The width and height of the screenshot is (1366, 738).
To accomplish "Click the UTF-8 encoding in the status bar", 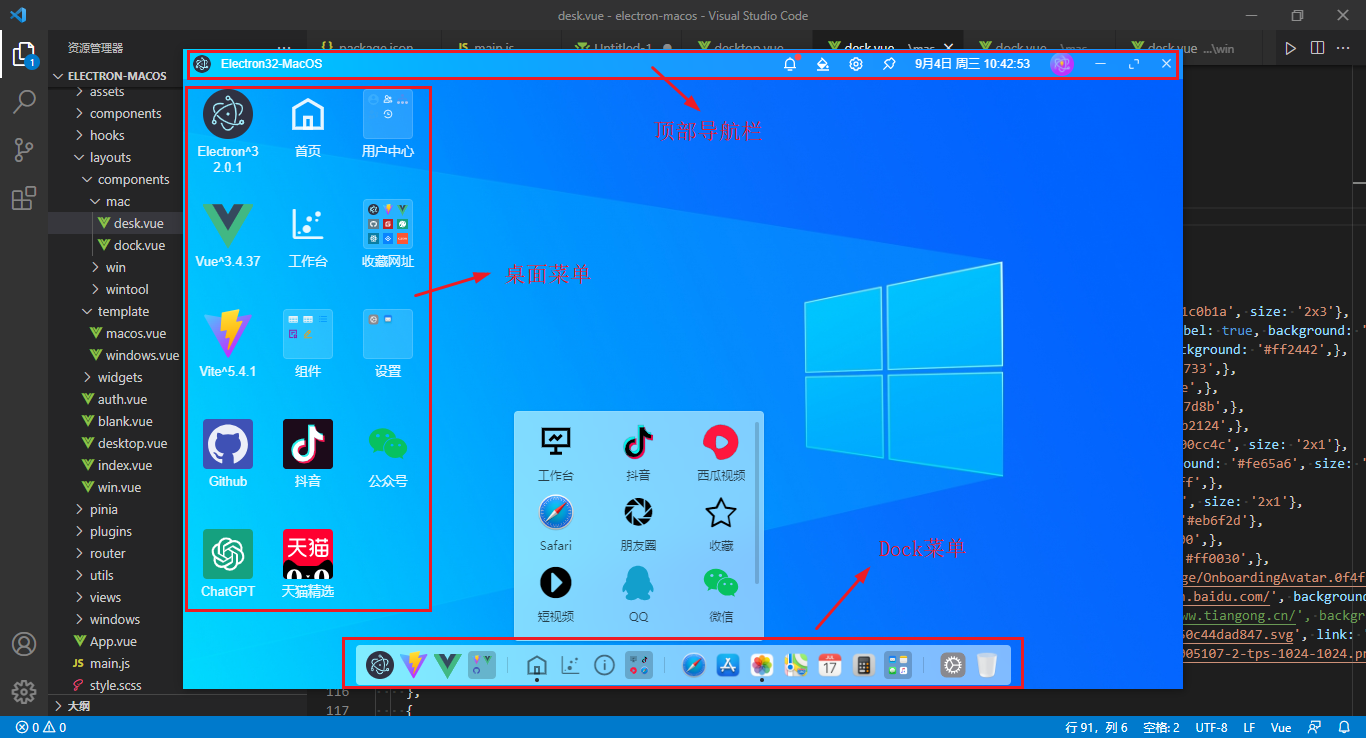I will pyautogui.click(x=1211, y=727).
